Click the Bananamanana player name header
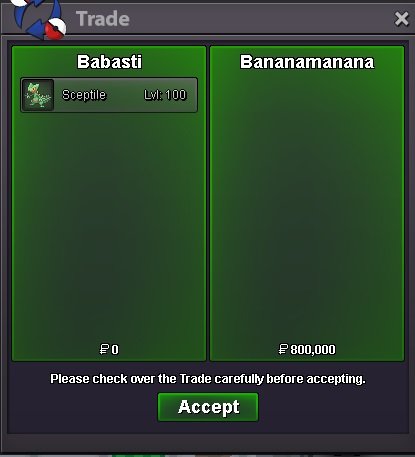Image resolution: width=415 pixels, height=457 pixels. point(307,62)
